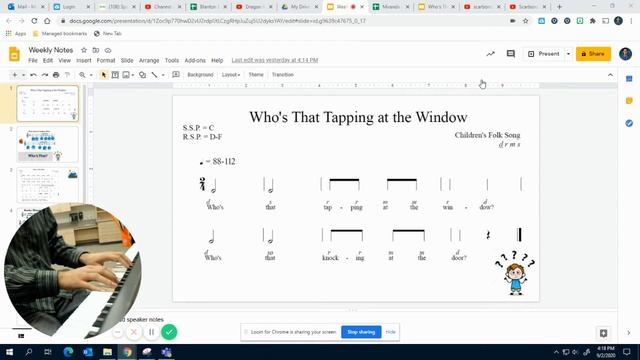
Task: Open the Keep side panel icon
Action: [629, 101]
